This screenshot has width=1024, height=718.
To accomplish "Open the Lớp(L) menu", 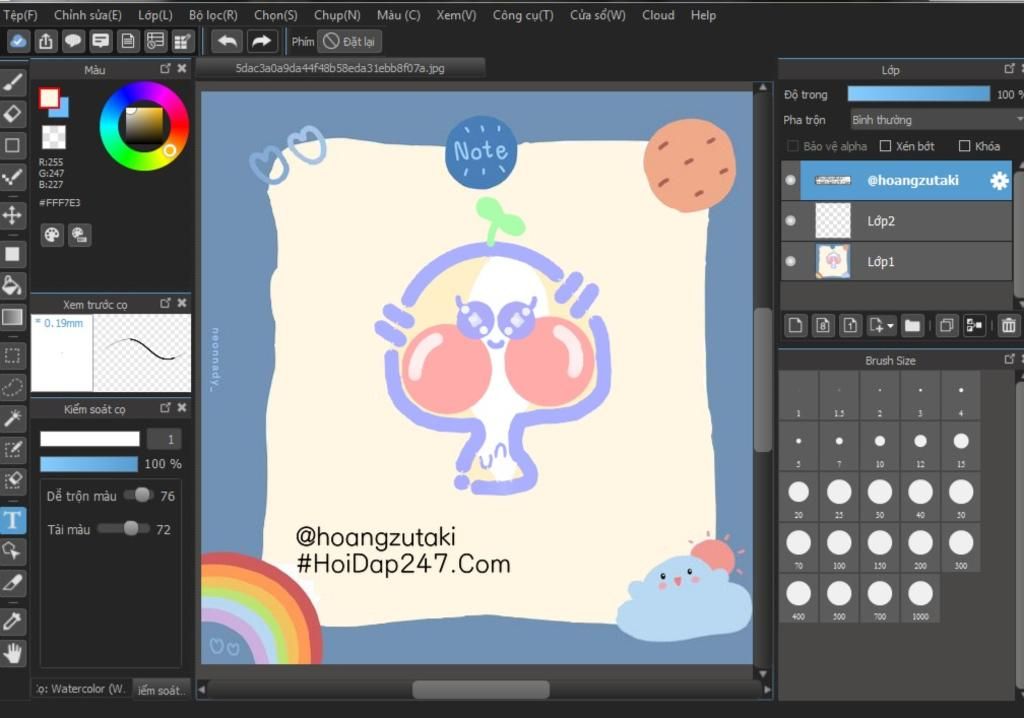I will point(155,15).
